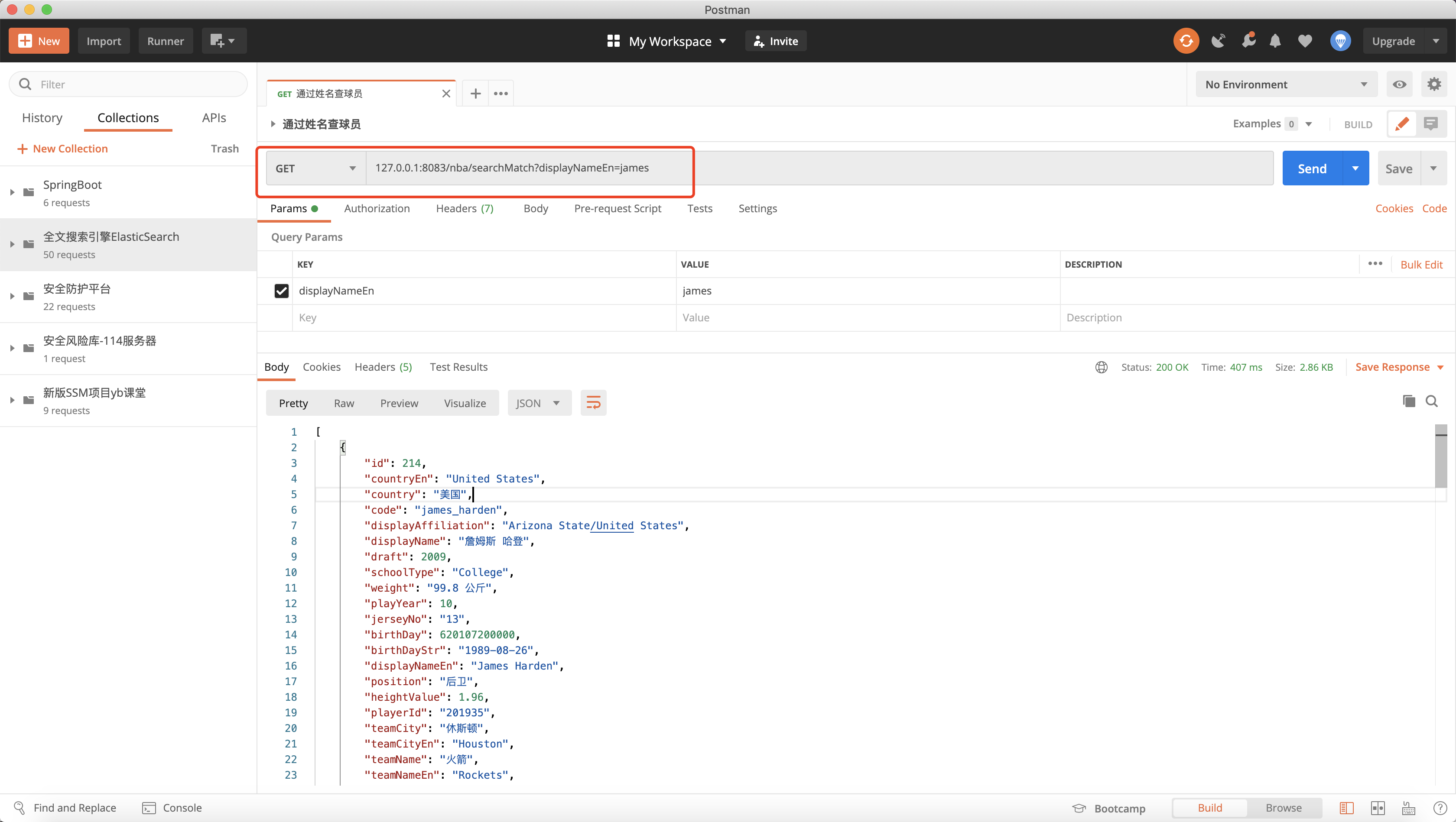Open the Test Results tab
The image size is (1456, 822).
(x=458, y=367)
